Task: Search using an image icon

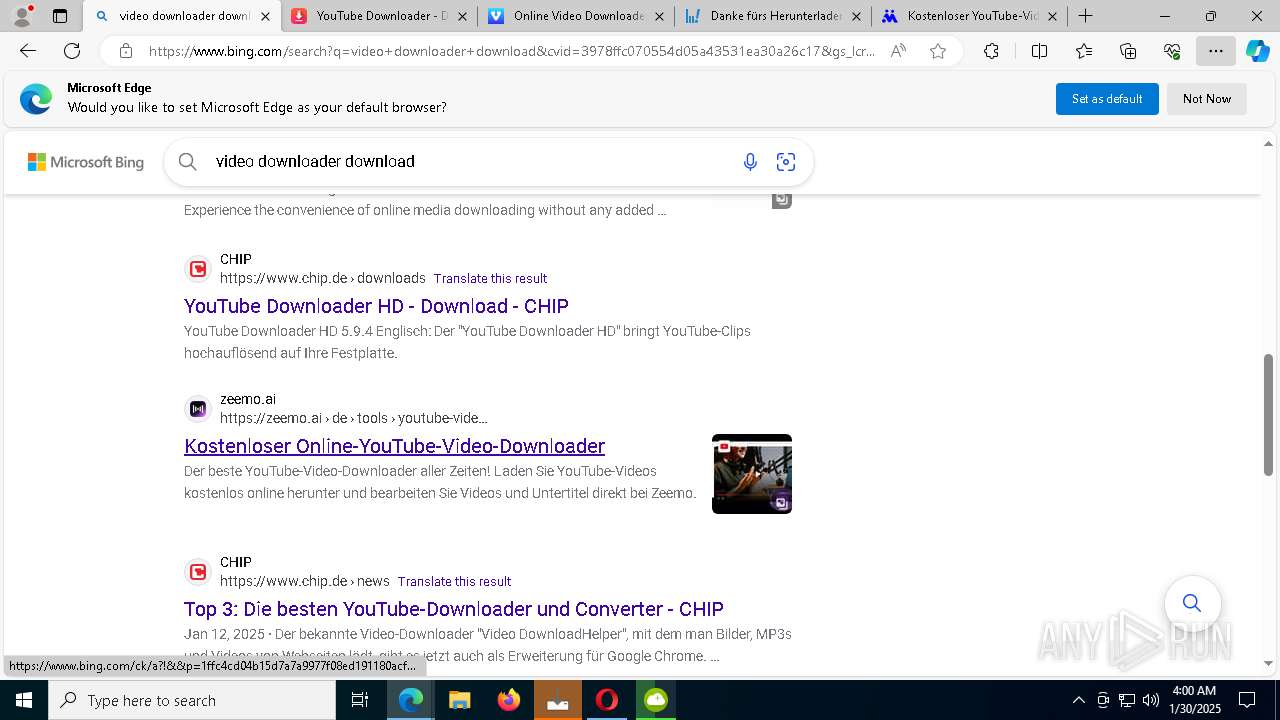Action: tap(786, 162)
